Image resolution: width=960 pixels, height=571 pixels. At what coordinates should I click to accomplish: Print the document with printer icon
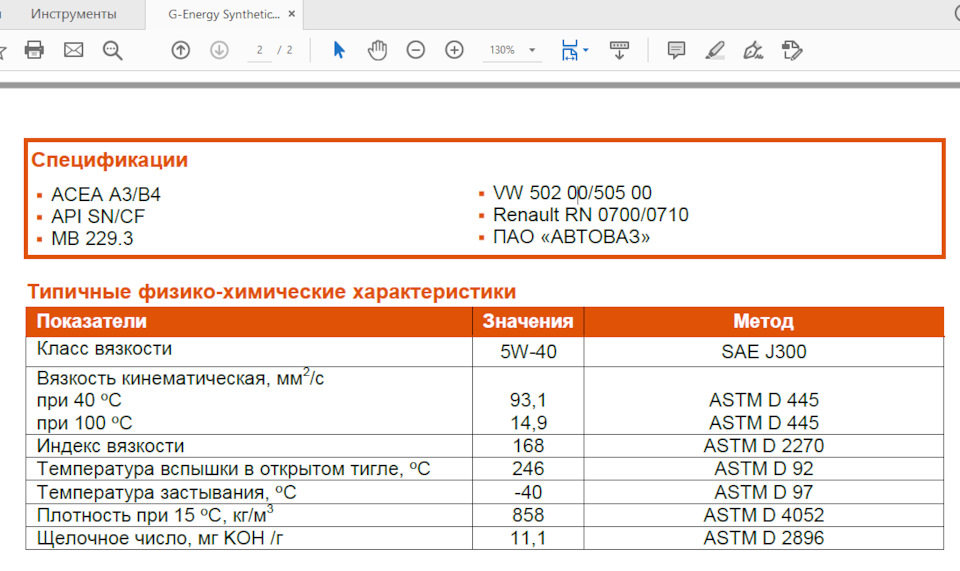[34, 50]
